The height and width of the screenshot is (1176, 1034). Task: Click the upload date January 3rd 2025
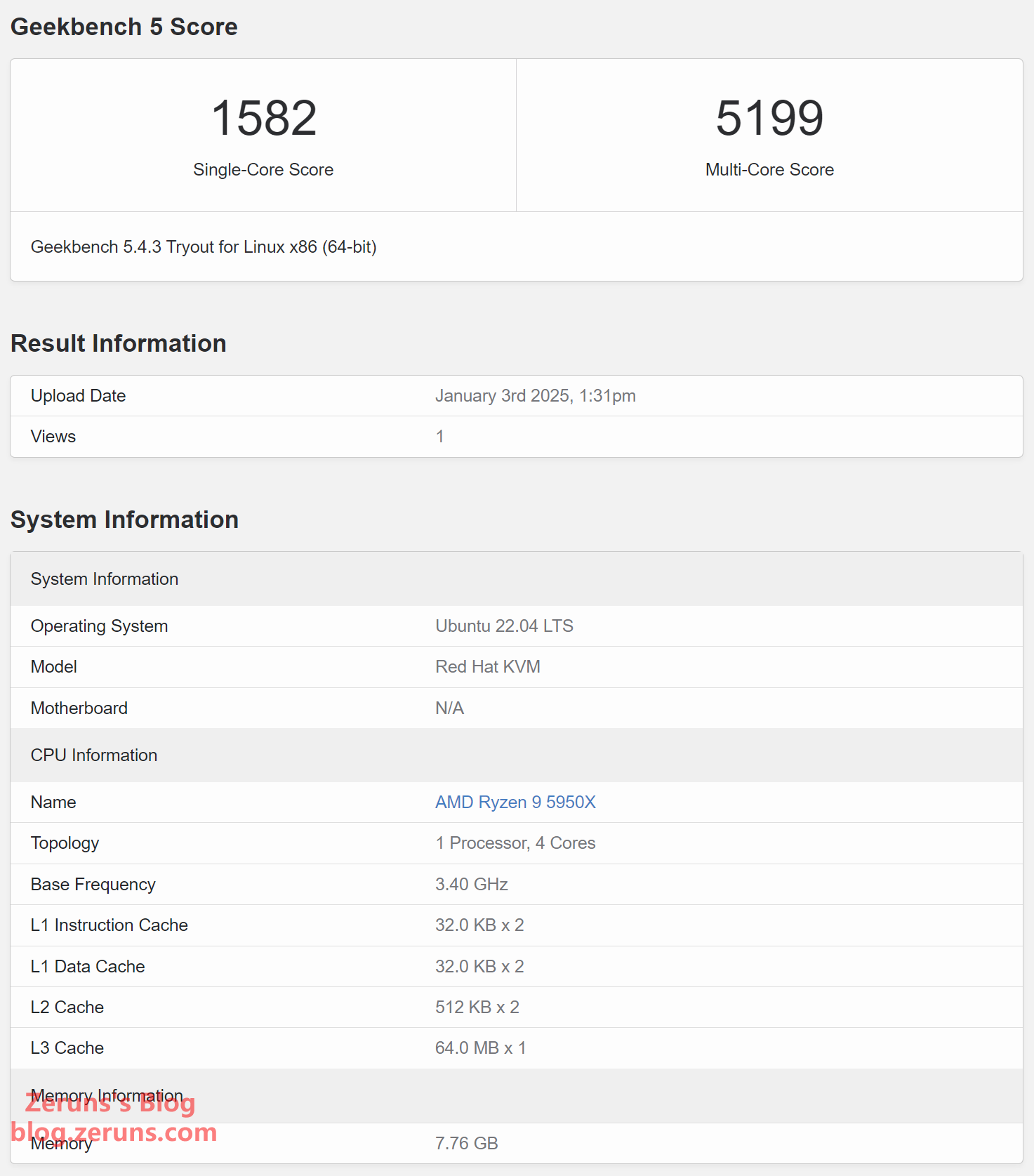click(535, 396)
